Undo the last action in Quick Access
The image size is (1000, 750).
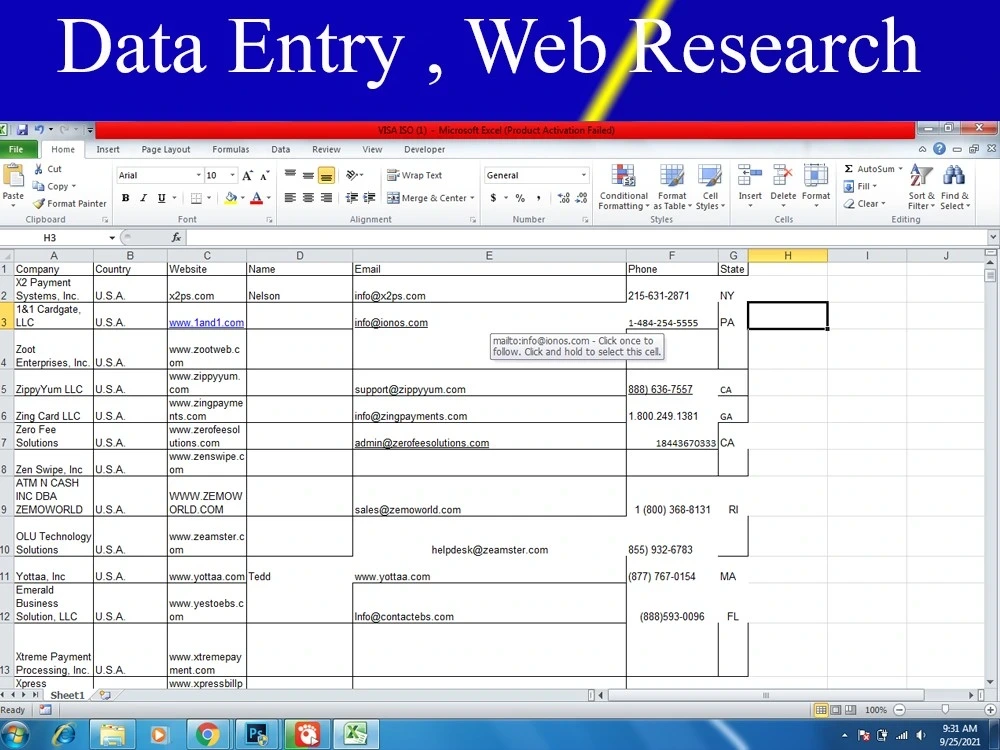[x=40, y=130]
